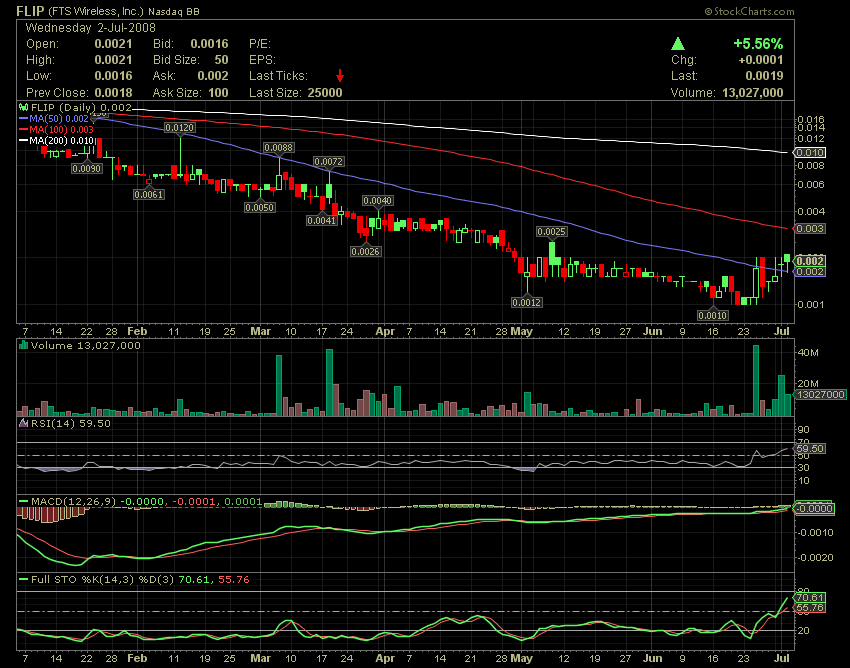The width and height of the screenshot is (850, 668).
Task: Click the red Last Ticks down arrow
Action: [x=340, y=75]
